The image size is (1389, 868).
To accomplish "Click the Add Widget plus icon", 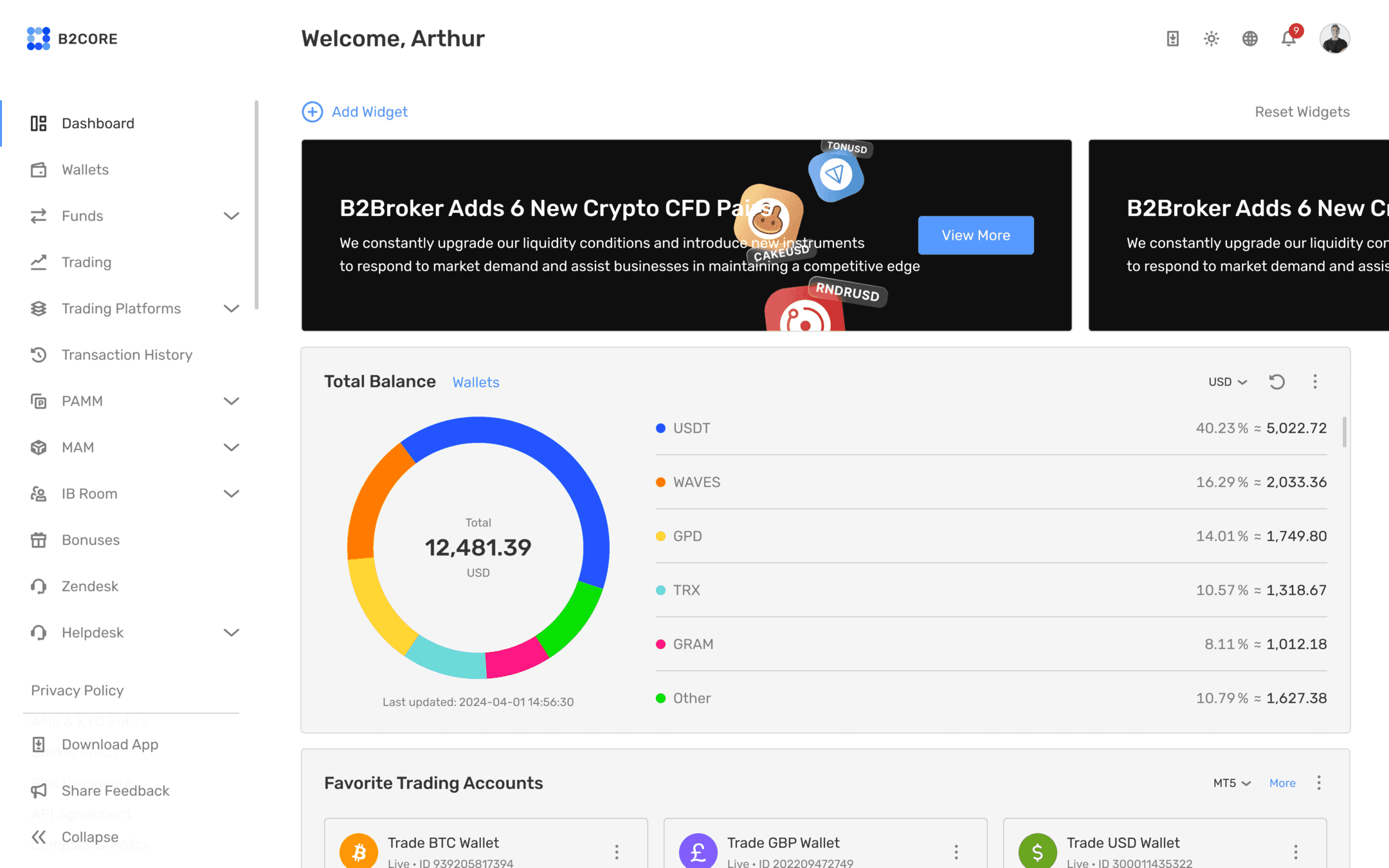I will 313,112.
